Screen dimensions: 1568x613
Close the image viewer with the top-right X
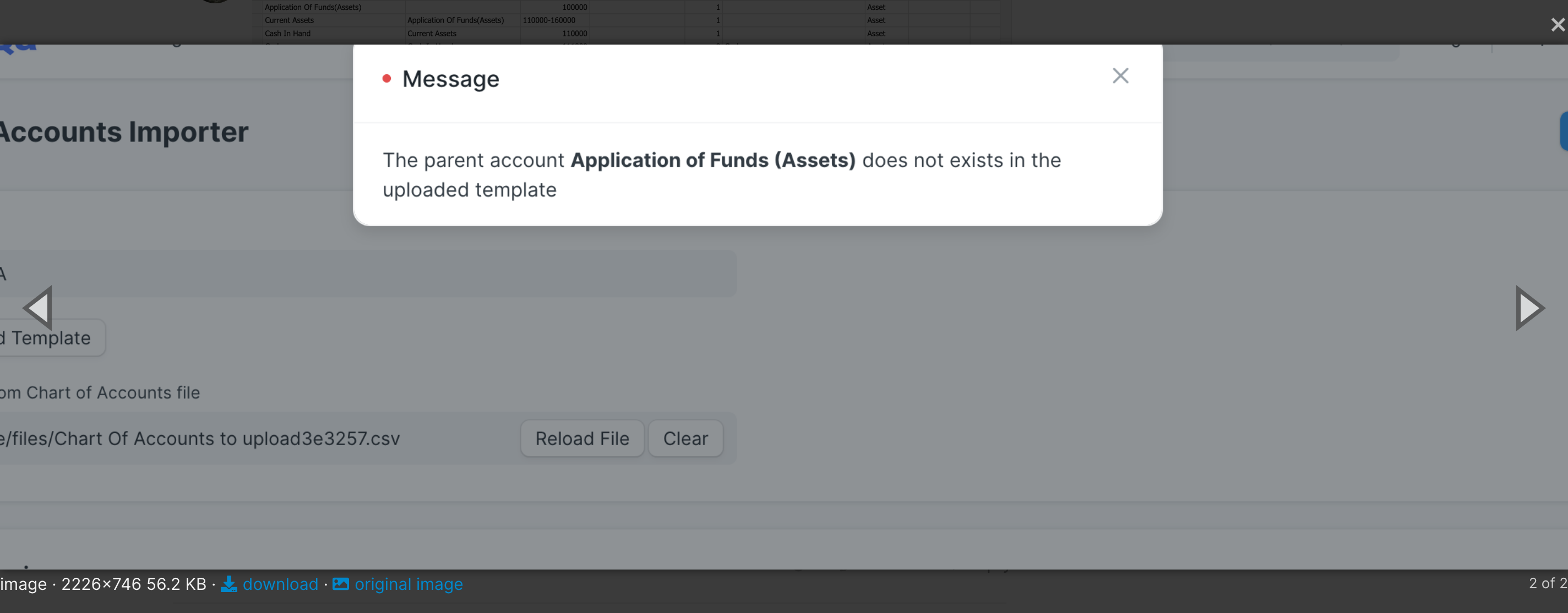tap(1556, 24)
